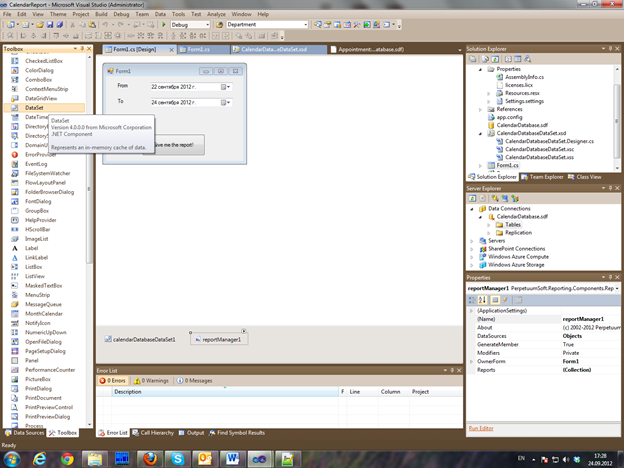This screenshot has width=624, height=468.
Task: Collapse CalendarDatabaseDataSet.xsd node
Action: (x=480, y=133)
